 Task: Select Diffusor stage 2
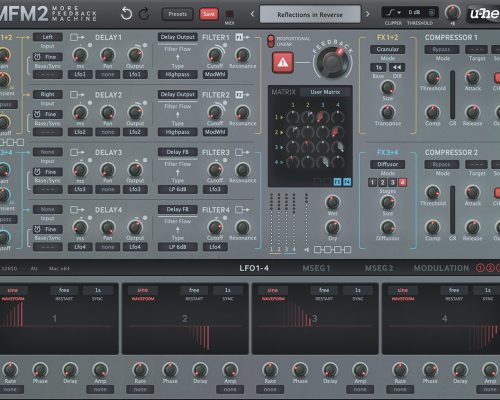coord(383,182)
